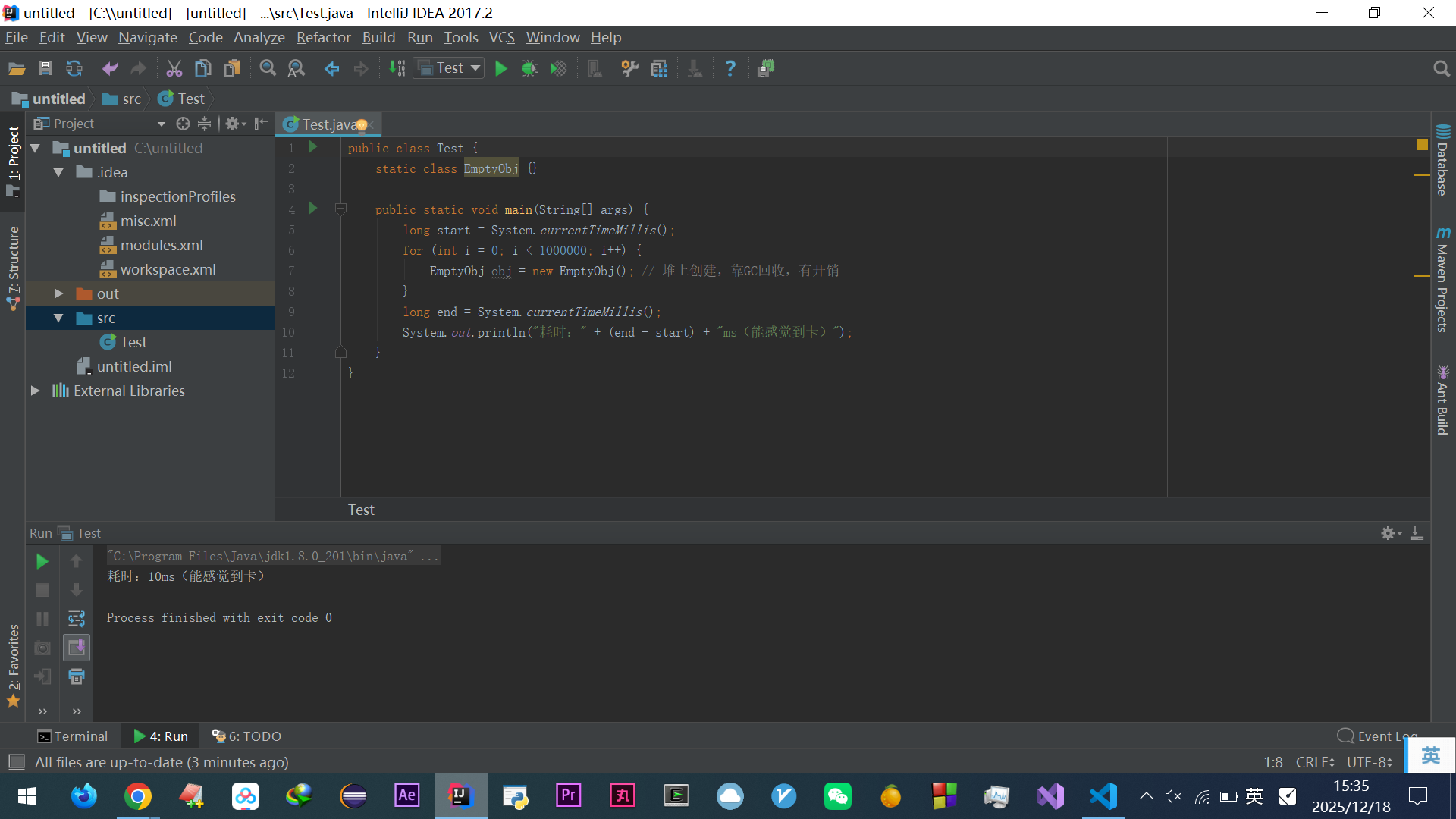Switch to the Terminal tab
This screenshot has height=819, width=1456.
(73, 736)
